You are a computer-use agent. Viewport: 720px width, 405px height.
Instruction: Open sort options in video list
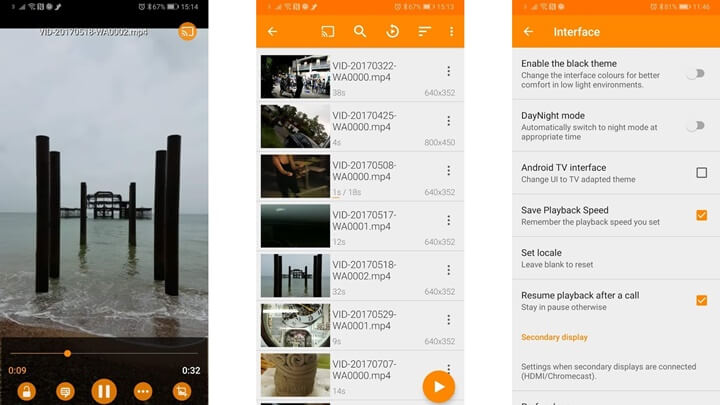(x=424, y=31)
